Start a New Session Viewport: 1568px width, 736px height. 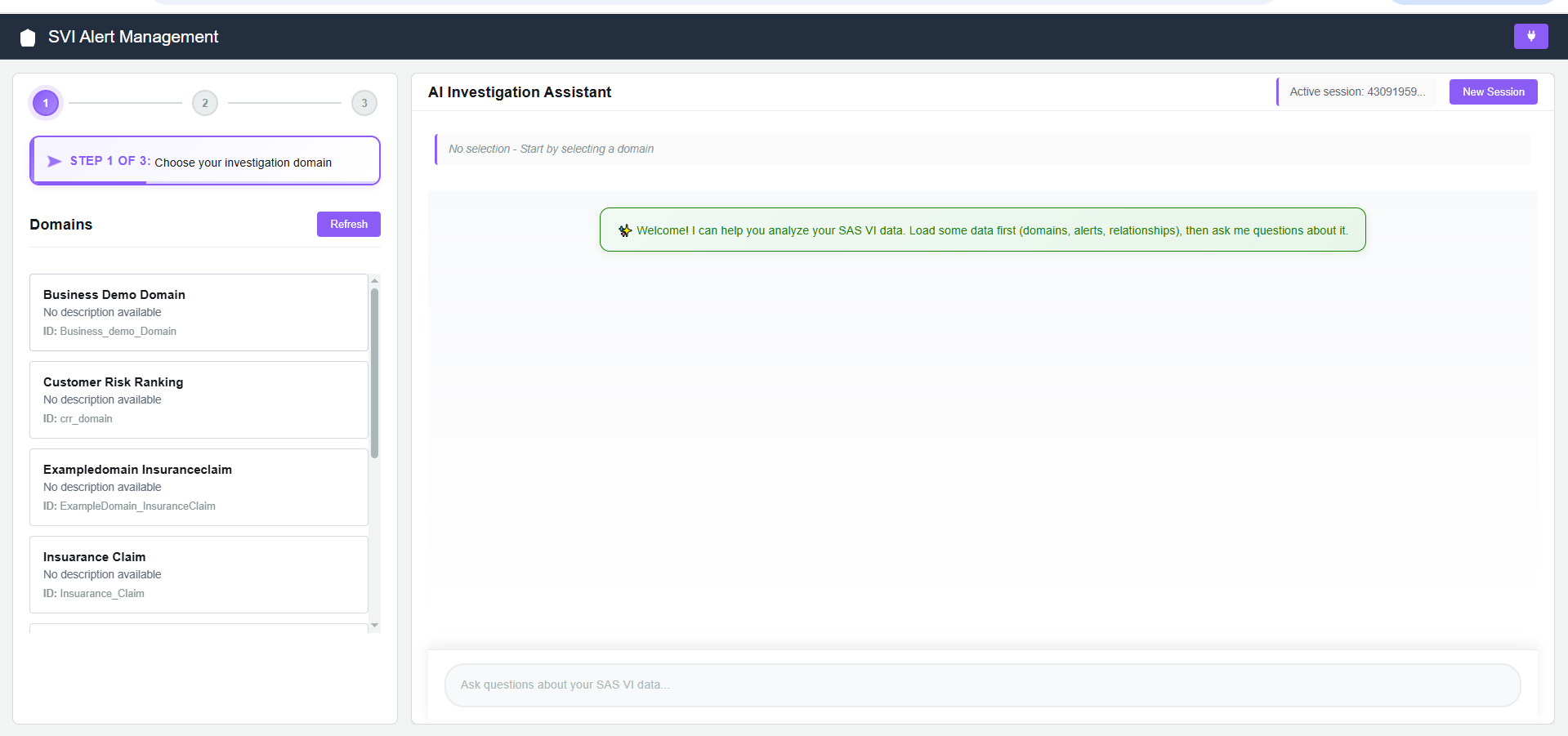coord(1492,91)
